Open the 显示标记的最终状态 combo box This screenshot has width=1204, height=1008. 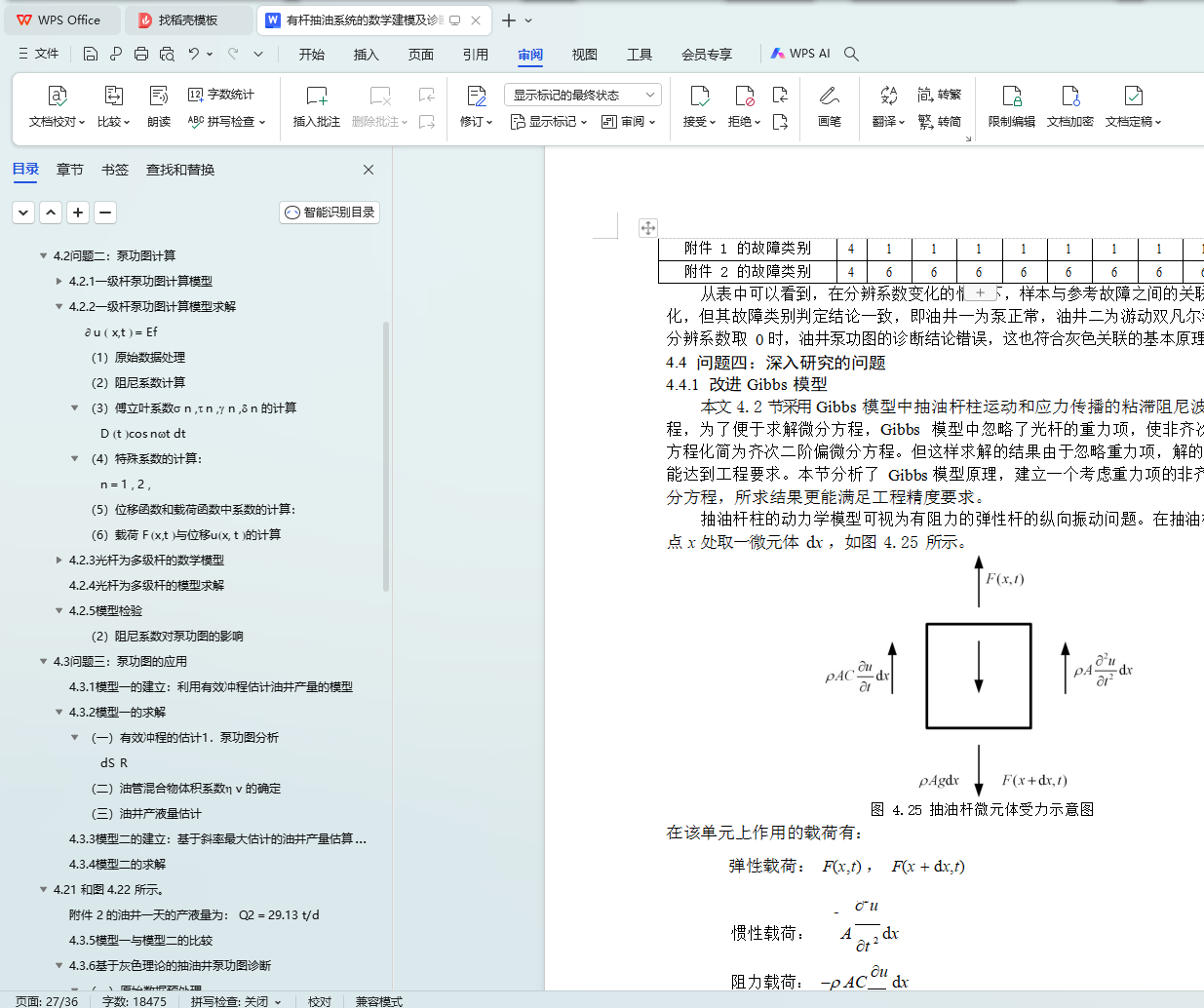583,95
